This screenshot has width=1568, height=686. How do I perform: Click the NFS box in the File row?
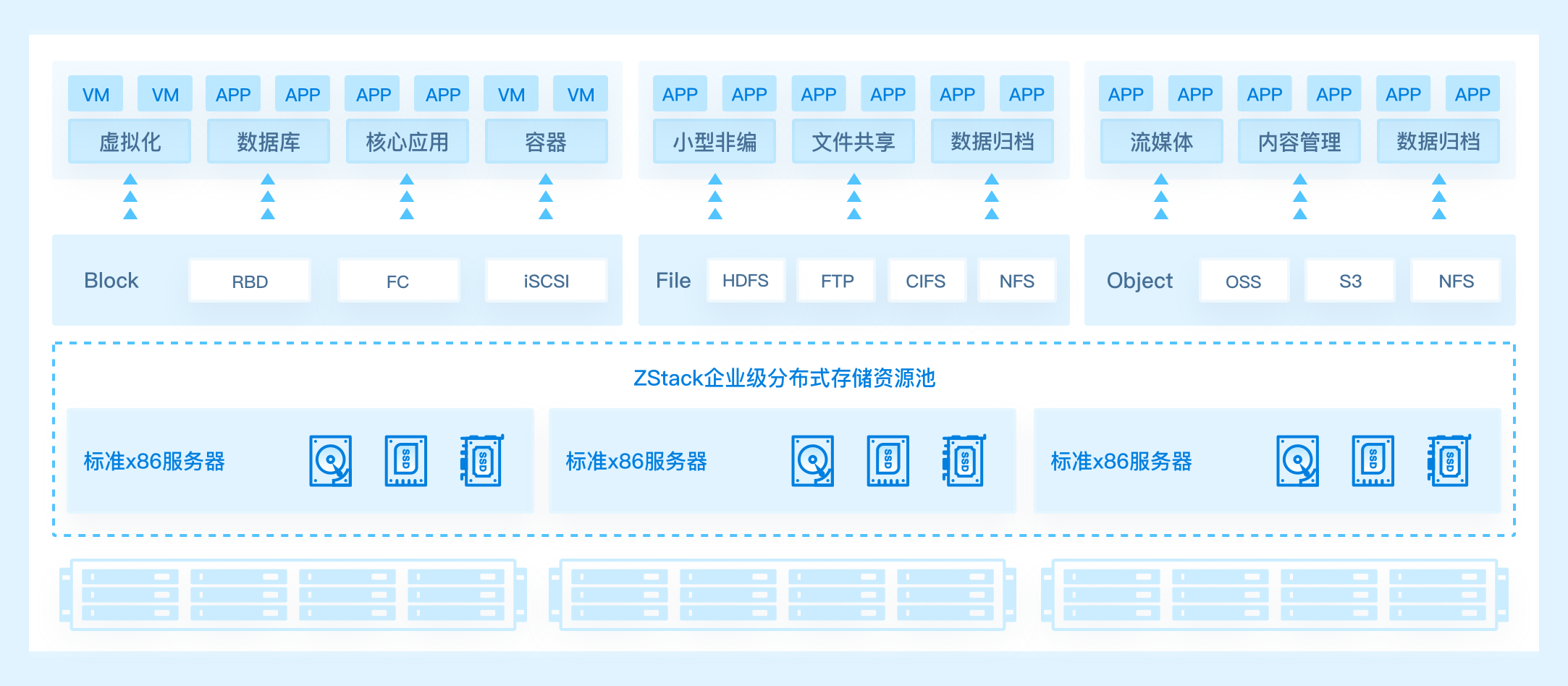1017,281
